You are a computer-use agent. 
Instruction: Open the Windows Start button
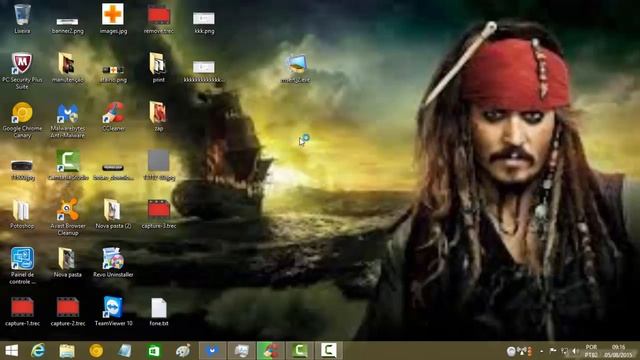(11, 351)
